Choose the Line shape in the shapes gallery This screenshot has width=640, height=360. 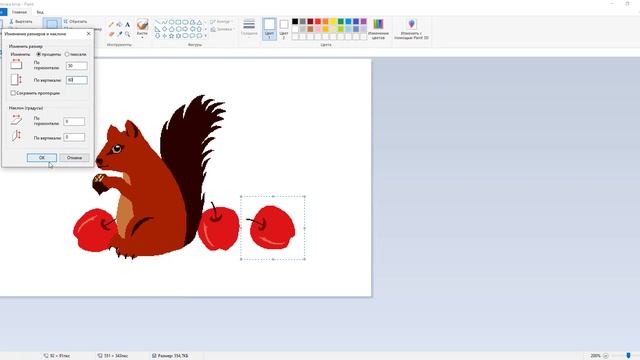point(157,22)
